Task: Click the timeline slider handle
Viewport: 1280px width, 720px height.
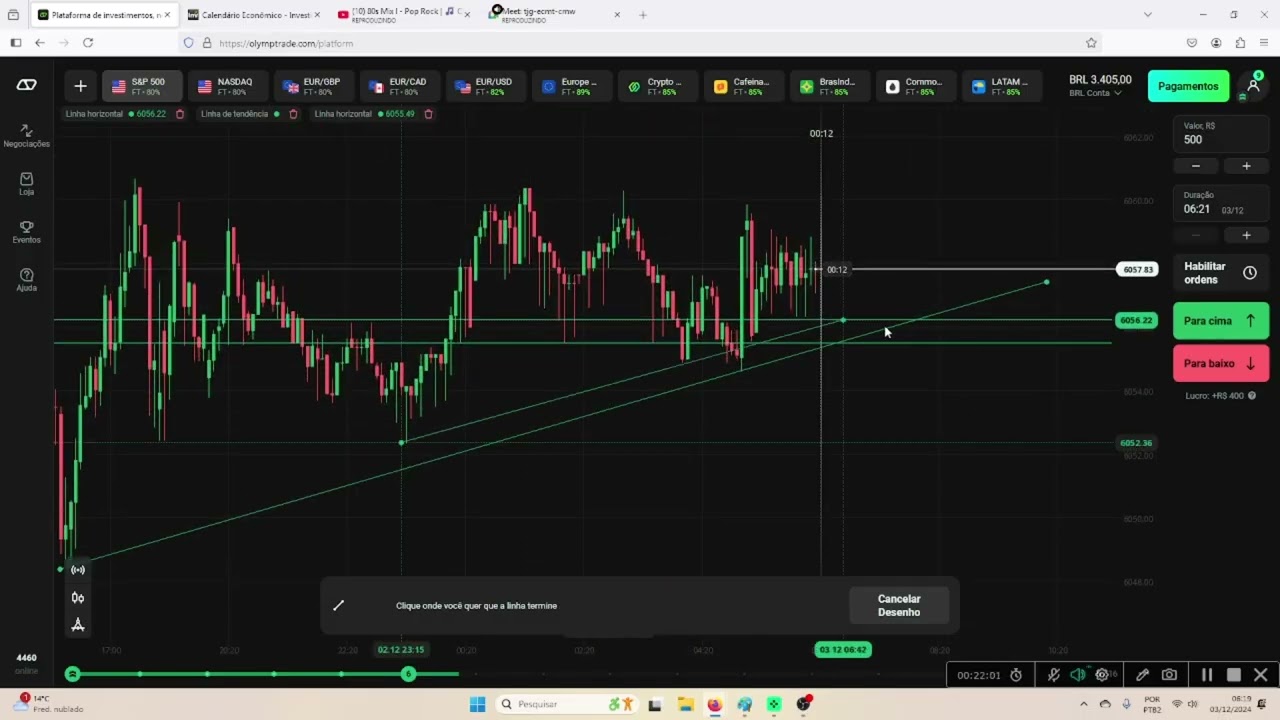Action: [x=408, y=674]
